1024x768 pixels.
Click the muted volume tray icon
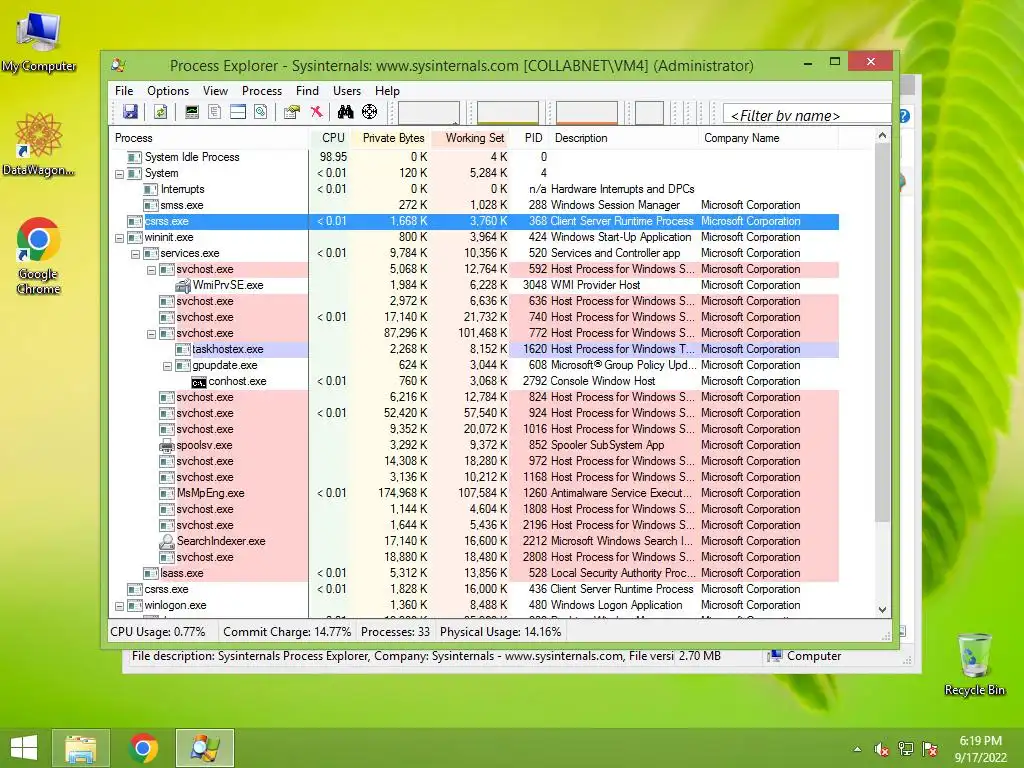pos(882,749)
